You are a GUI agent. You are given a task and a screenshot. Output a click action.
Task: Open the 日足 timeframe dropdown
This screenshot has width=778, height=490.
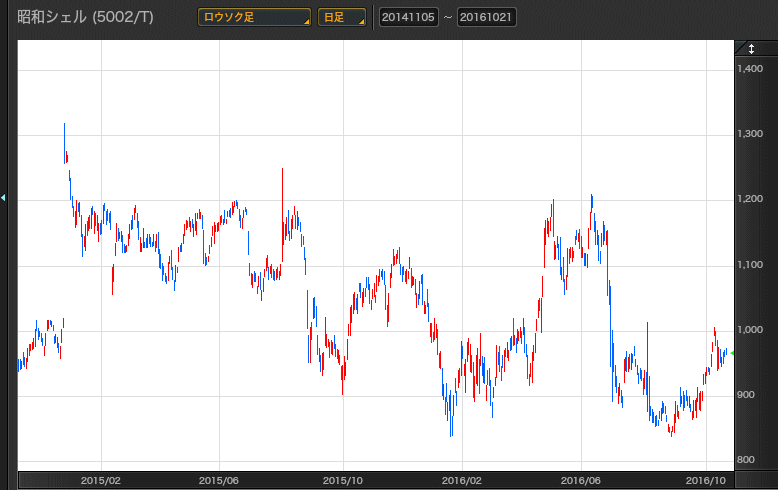point(342,17)
